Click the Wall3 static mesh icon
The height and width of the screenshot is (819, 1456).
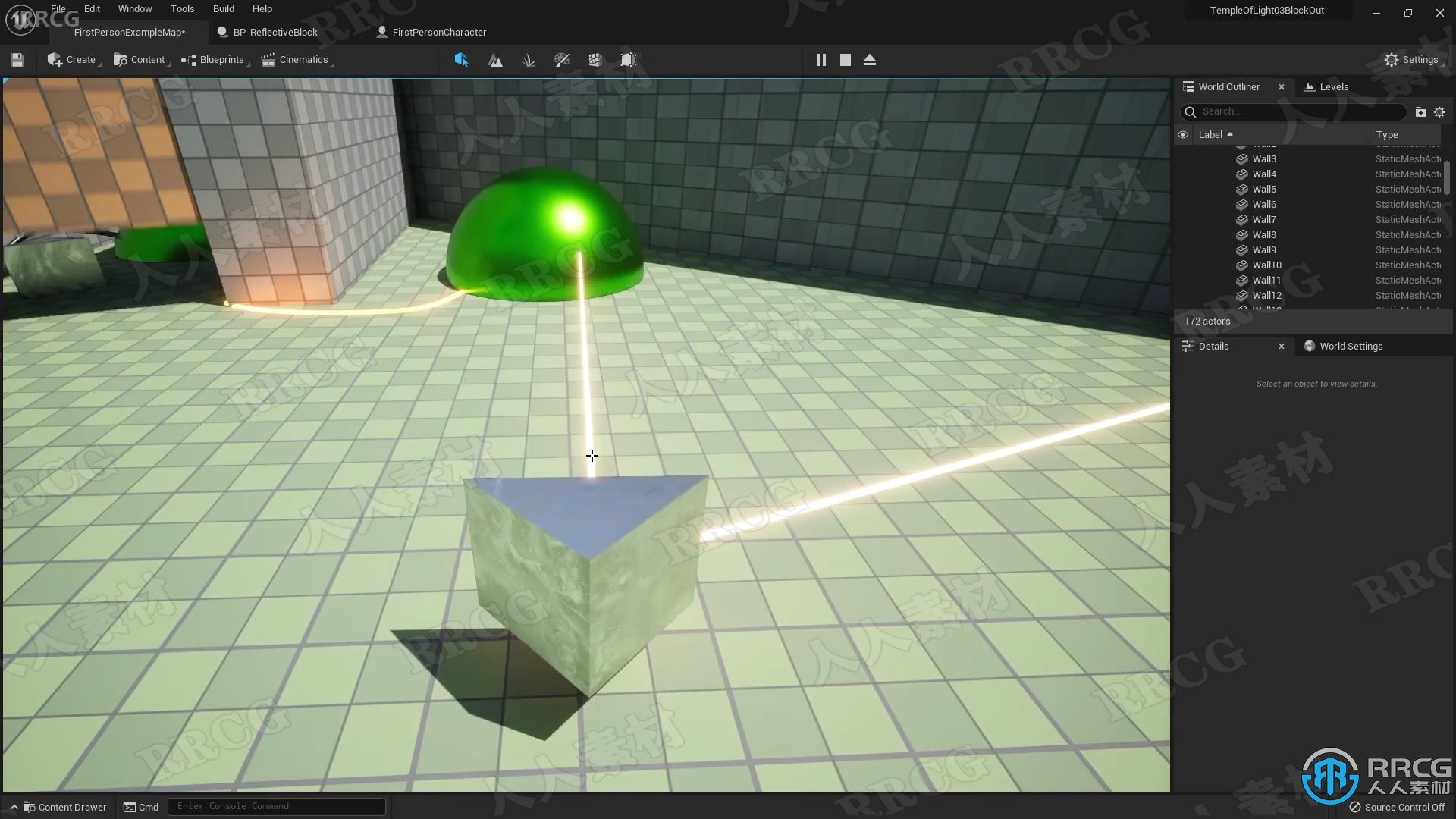coord(1242,159)
